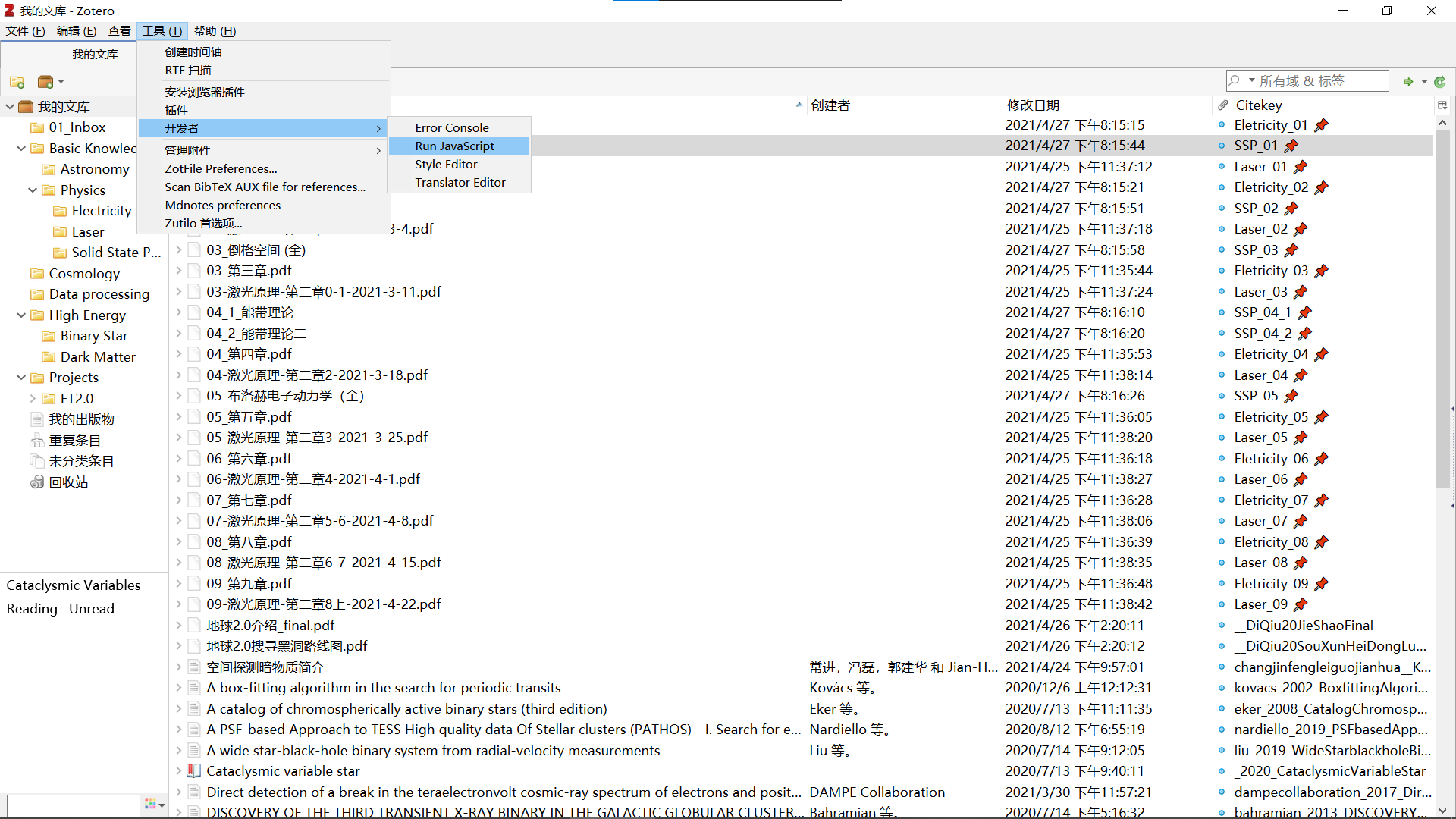Viewport: 1456px width, 819px height.
Task: Click the paperclip attachment column header
Action: pyautogui.click(x=1223, y=105)
